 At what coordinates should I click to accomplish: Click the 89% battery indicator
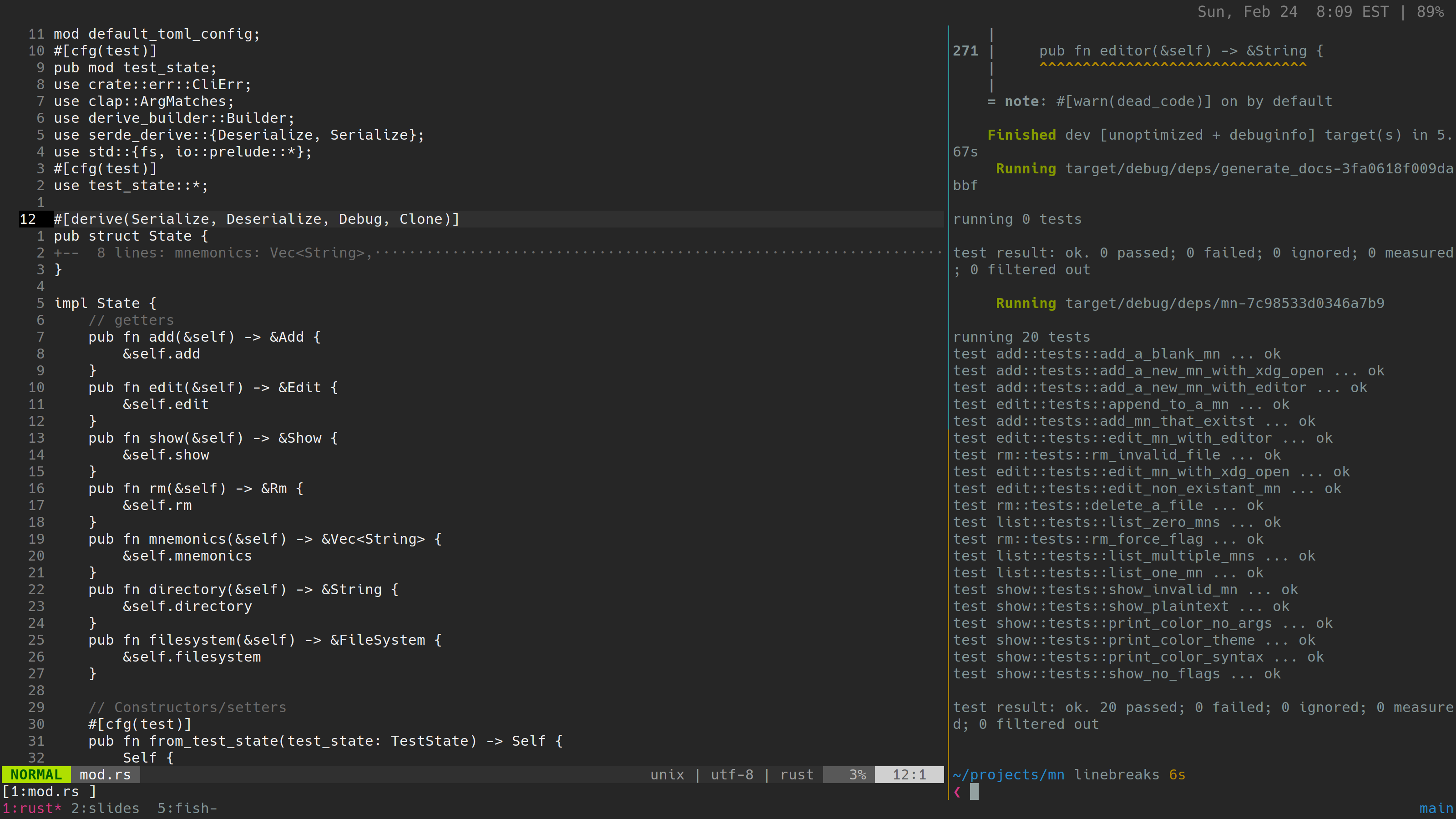click(x=1430, y=12)
